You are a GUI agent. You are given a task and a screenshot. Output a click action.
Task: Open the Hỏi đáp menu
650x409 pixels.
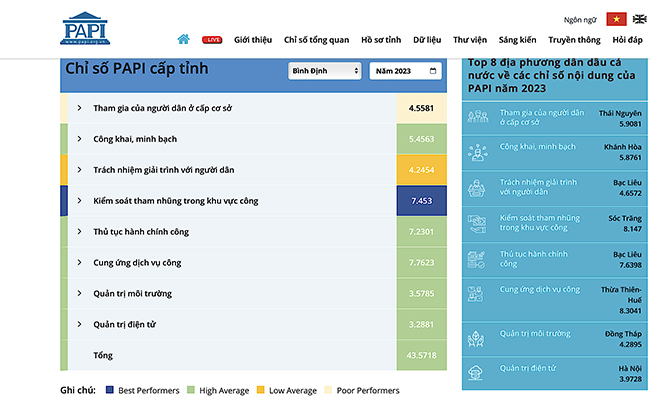pyautogui.click(x=627, y=40)
